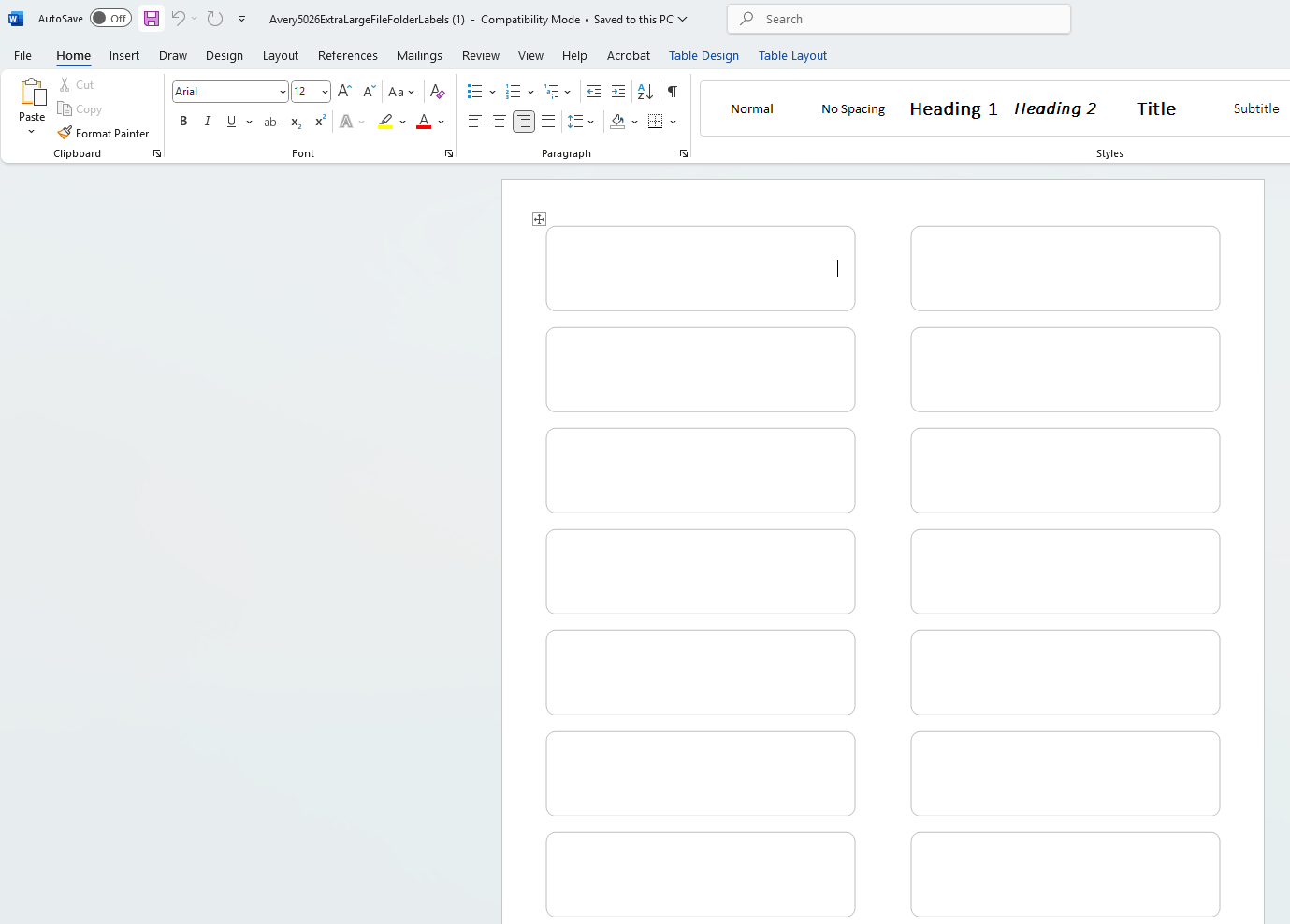Click the Undo arrow icon

pos(178,18)
